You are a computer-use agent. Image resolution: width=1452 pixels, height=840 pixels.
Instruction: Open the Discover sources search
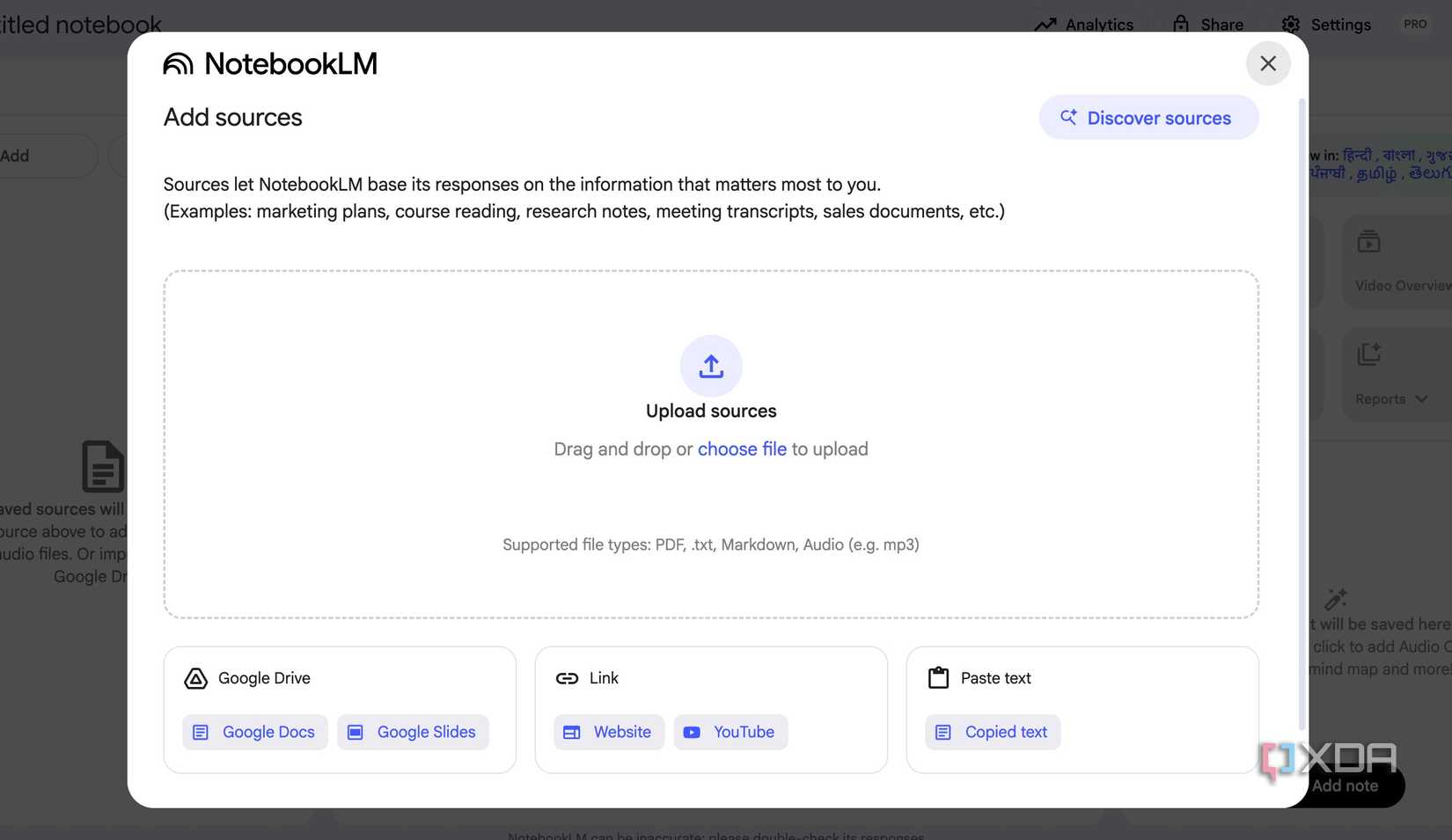click(x=1148, y=118)
